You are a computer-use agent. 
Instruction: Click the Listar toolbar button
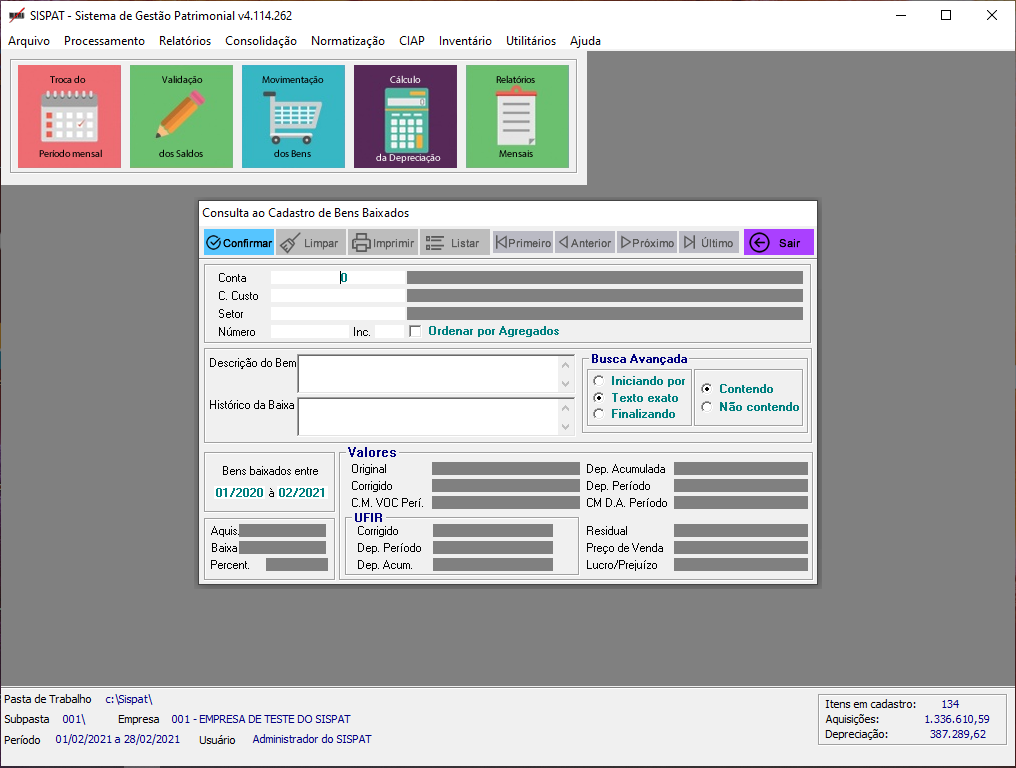click(454, 243)
